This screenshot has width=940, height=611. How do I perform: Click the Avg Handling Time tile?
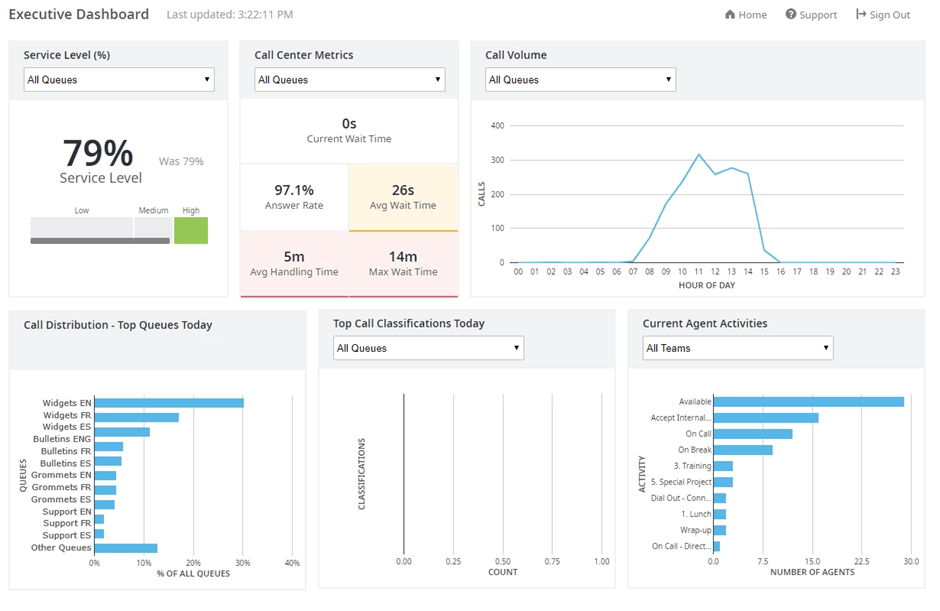293,262
